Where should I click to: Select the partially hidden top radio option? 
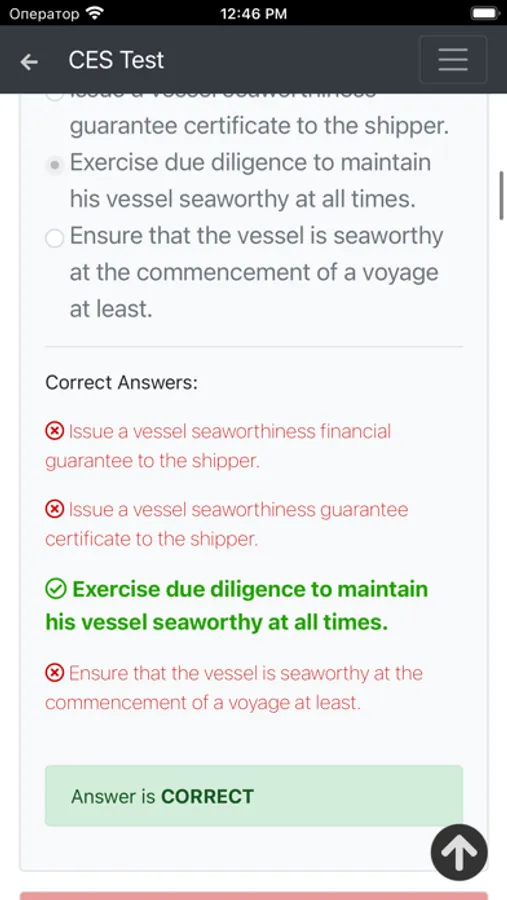point(55,95)
